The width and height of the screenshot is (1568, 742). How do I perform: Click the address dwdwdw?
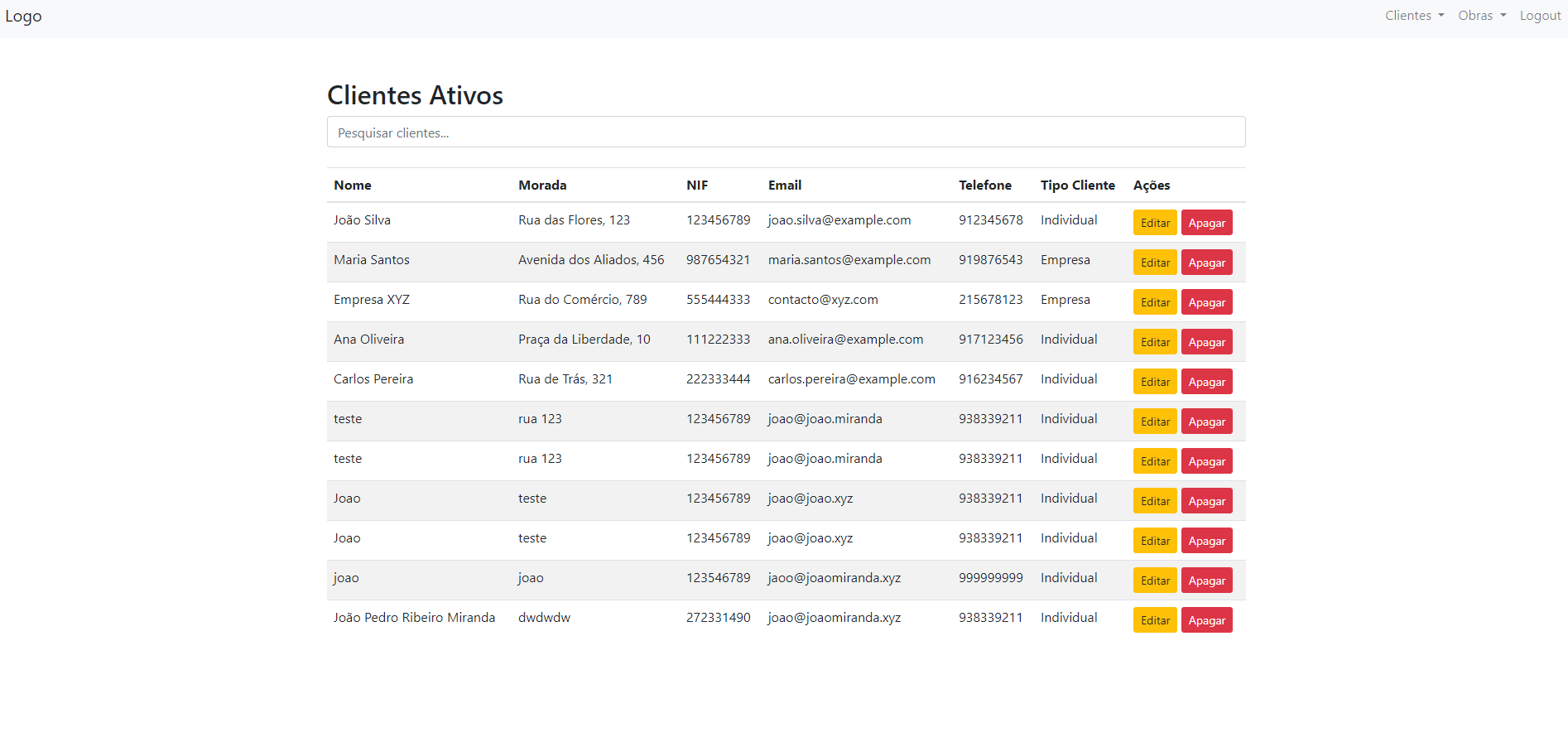pyautogui.click(x=544, y=618)
